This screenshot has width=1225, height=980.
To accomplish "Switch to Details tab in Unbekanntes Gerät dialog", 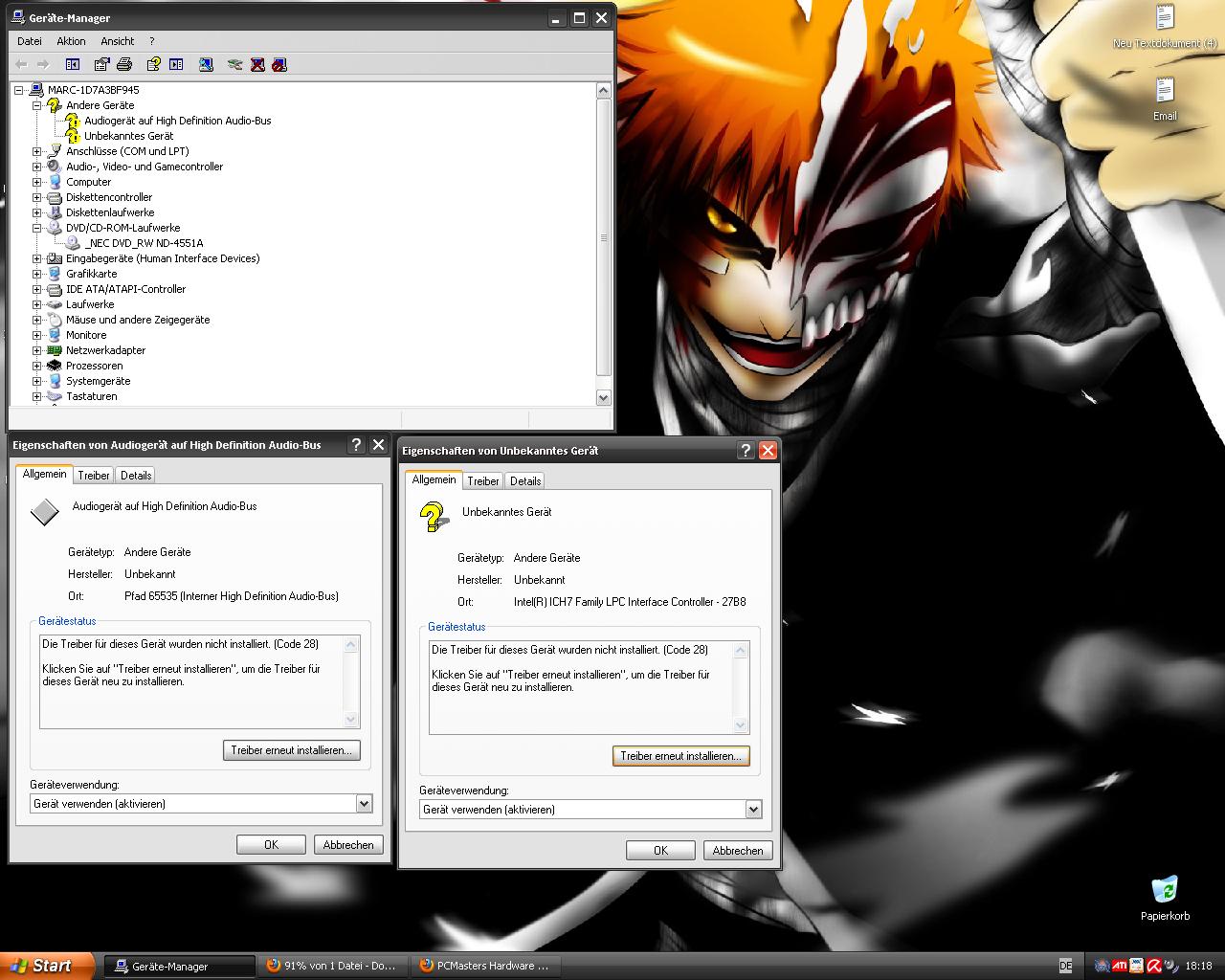I will (525, 480).
